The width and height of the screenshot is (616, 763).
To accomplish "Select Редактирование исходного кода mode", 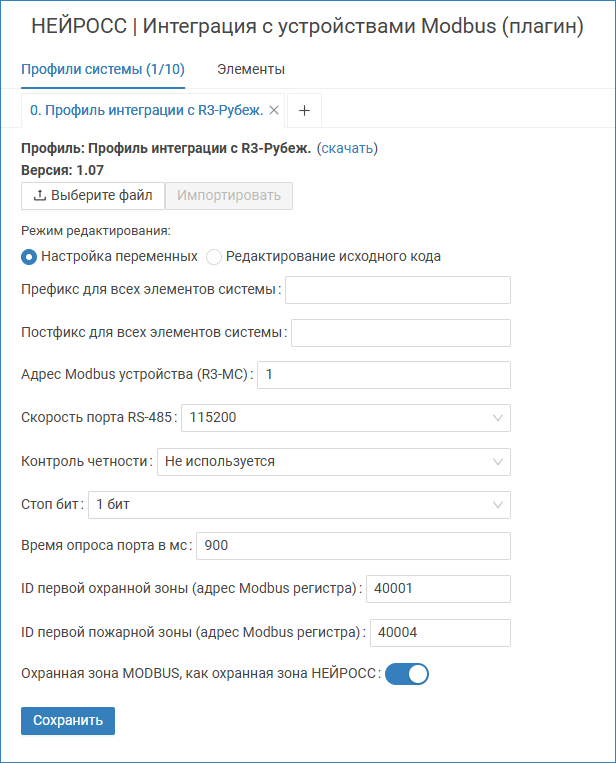I will [x=214, y=256].
